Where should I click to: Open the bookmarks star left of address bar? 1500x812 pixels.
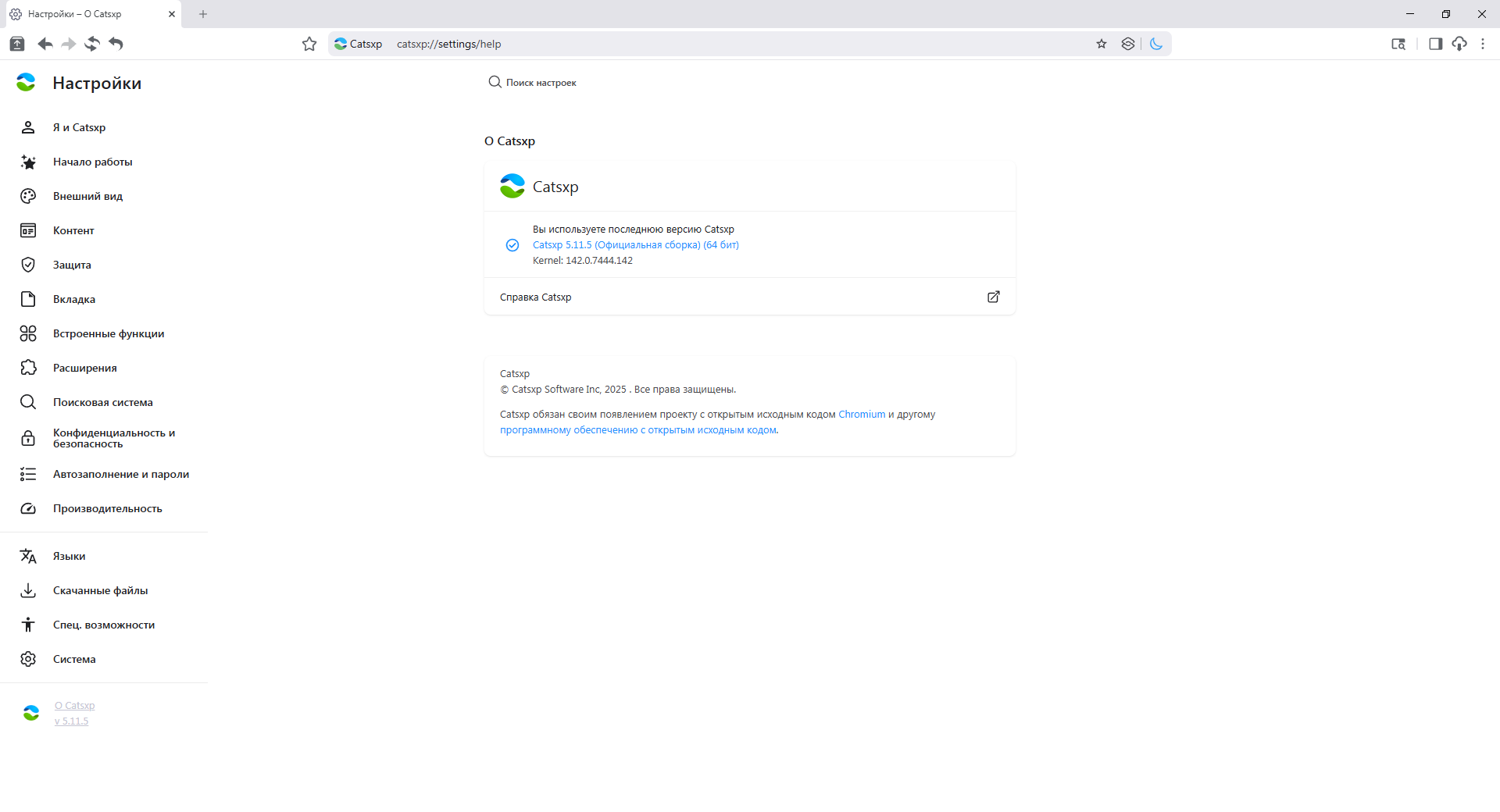[309, 44]
